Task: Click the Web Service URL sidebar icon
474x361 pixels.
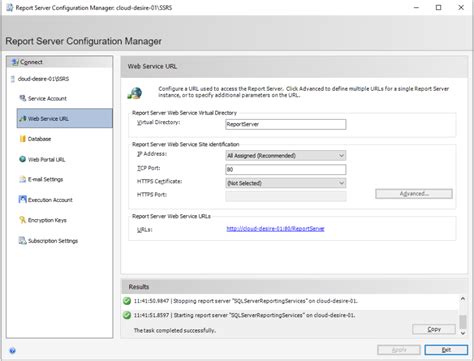Action: (x=23, y=118)
